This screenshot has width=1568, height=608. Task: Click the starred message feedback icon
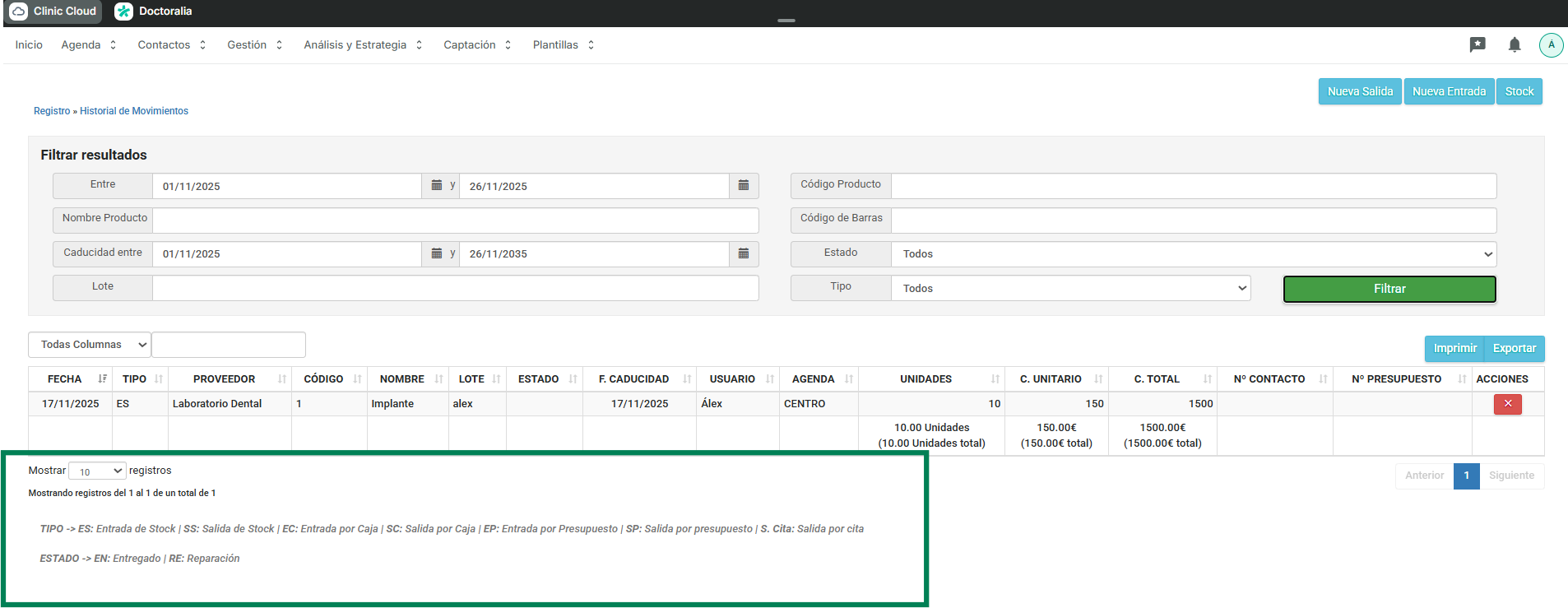coord(1478,45)
